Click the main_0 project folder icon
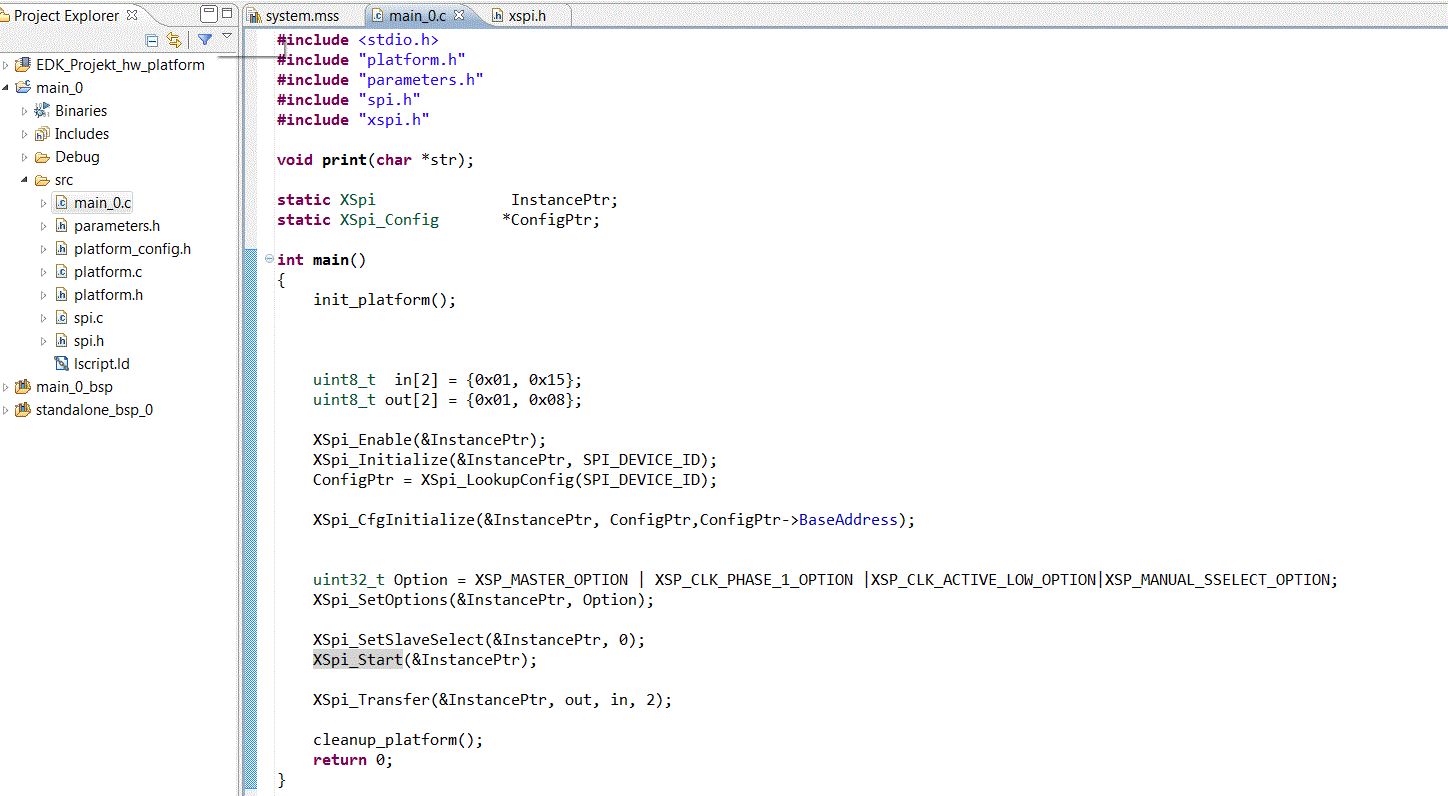The width and height of the screenshot is (1448, 796). pos(23,88)
